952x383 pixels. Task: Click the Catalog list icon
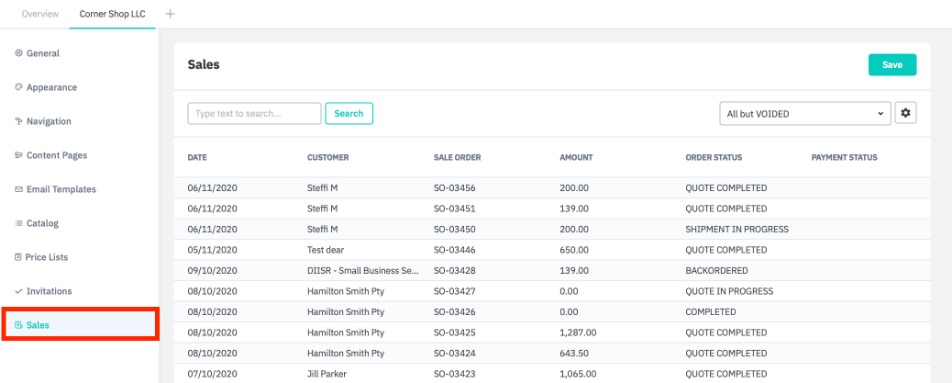(18, 223)
